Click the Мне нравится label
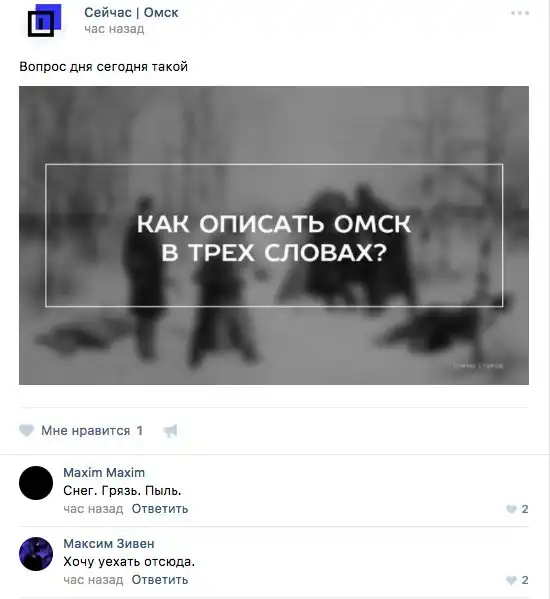The image size is (550, 599). point(86,431)
